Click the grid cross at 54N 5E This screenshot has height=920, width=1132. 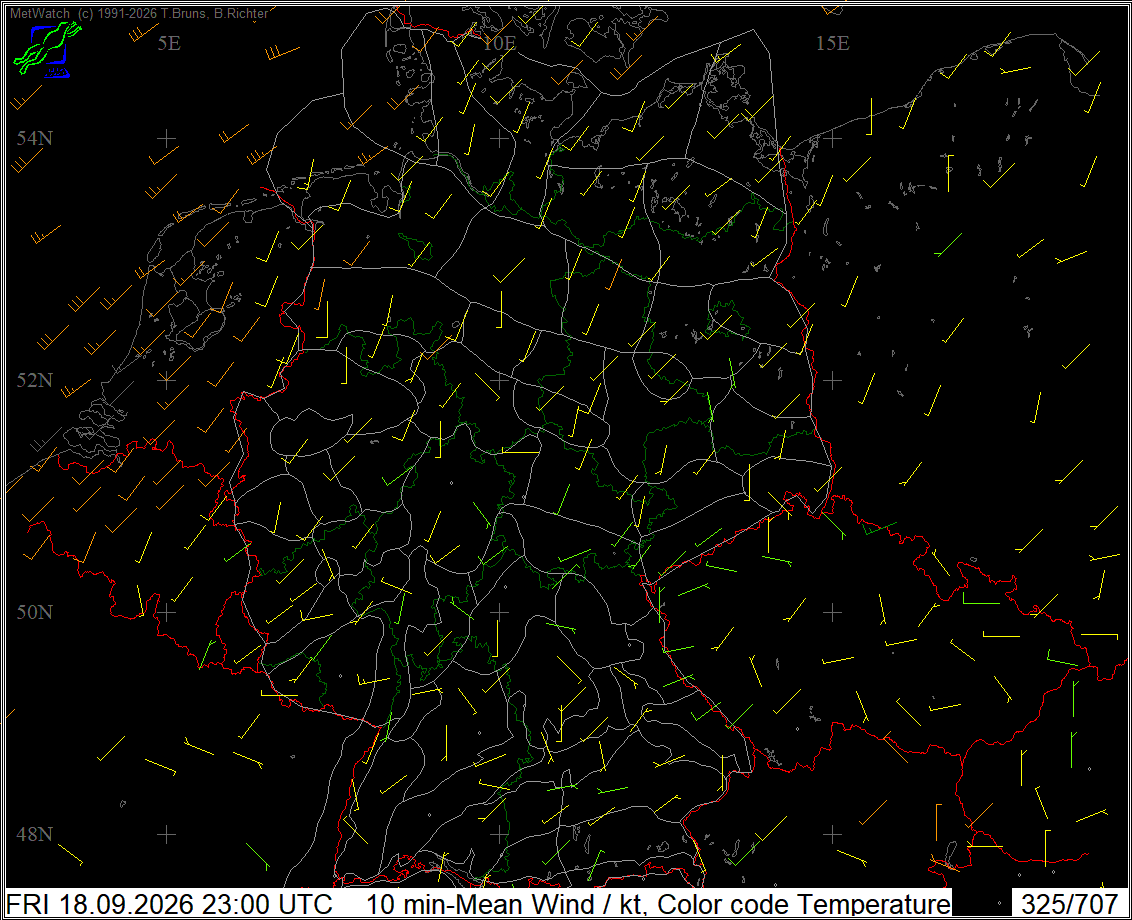point(167,138)
